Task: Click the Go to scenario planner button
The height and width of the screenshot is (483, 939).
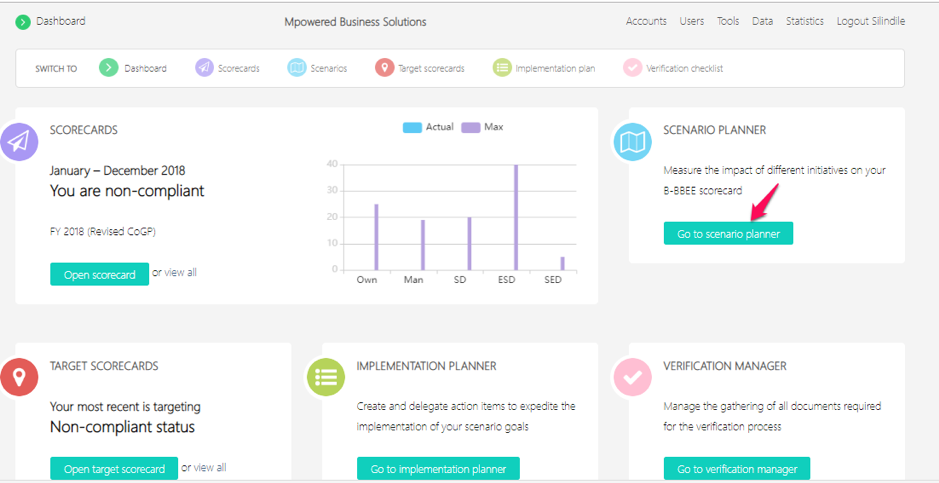Action: (728, 233)
